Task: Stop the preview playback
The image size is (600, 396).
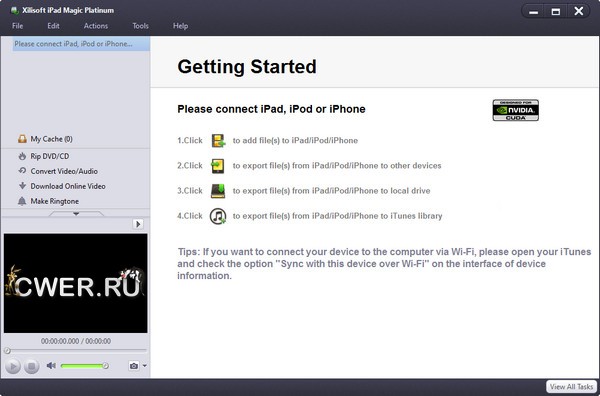Action: [32, 366]
